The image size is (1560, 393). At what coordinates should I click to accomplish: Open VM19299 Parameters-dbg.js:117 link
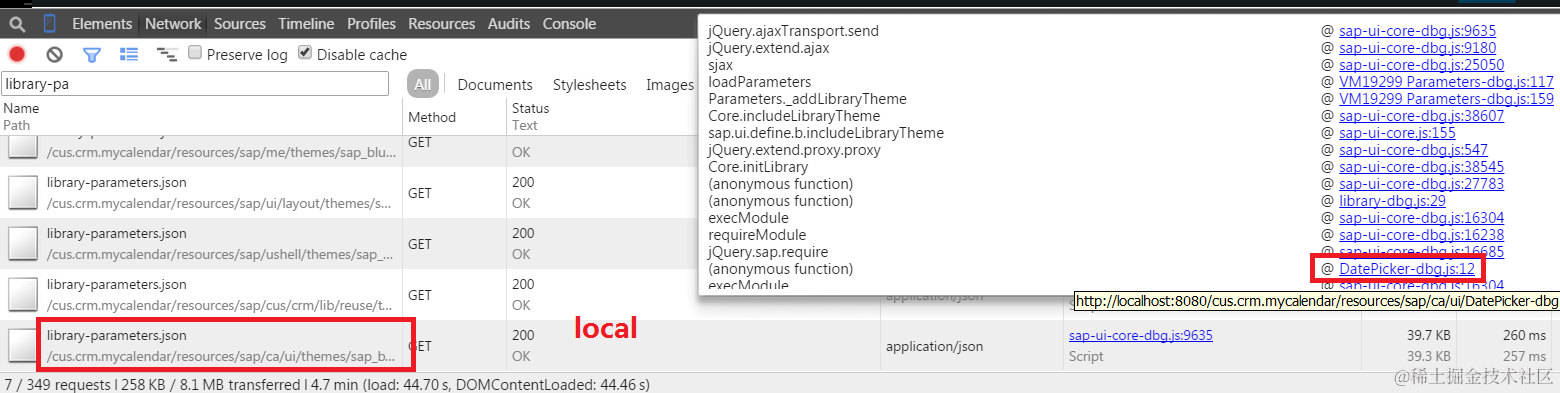point(1446,82)
